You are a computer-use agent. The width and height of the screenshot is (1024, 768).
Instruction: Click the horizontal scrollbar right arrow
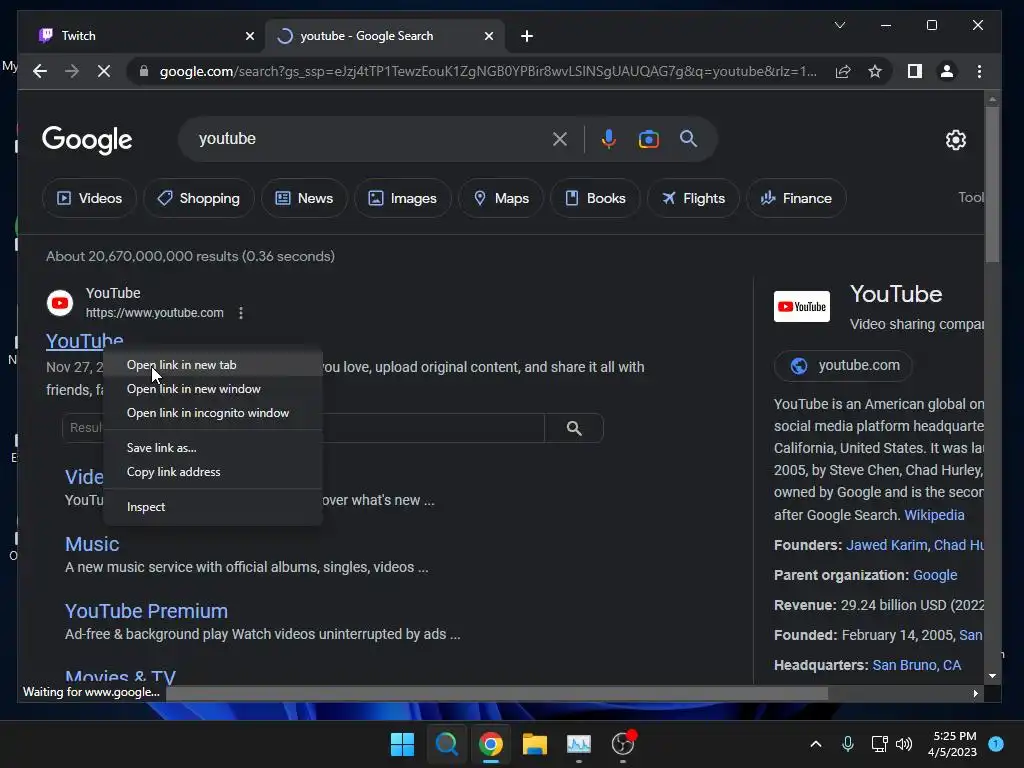pos(976,694)
